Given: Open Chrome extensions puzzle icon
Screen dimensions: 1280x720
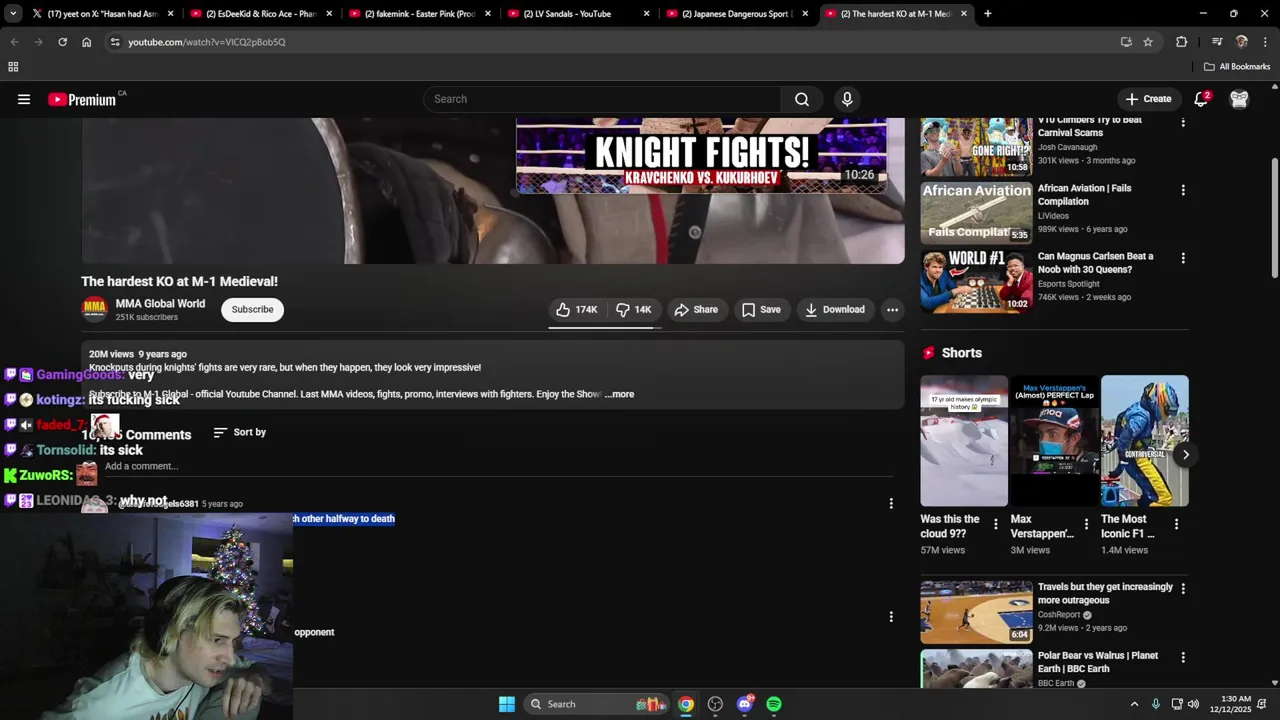Looking at the screenshot, I should pyautogui.click(x=1181, y=42).
